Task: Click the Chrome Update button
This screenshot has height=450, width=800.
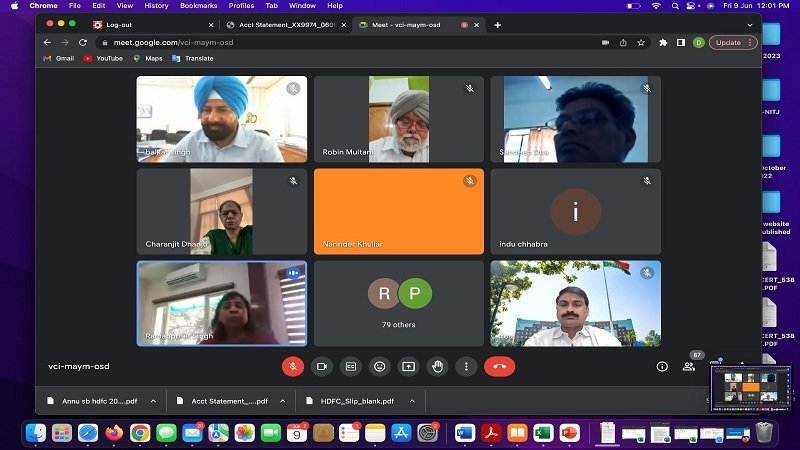Action: (728, 43)
